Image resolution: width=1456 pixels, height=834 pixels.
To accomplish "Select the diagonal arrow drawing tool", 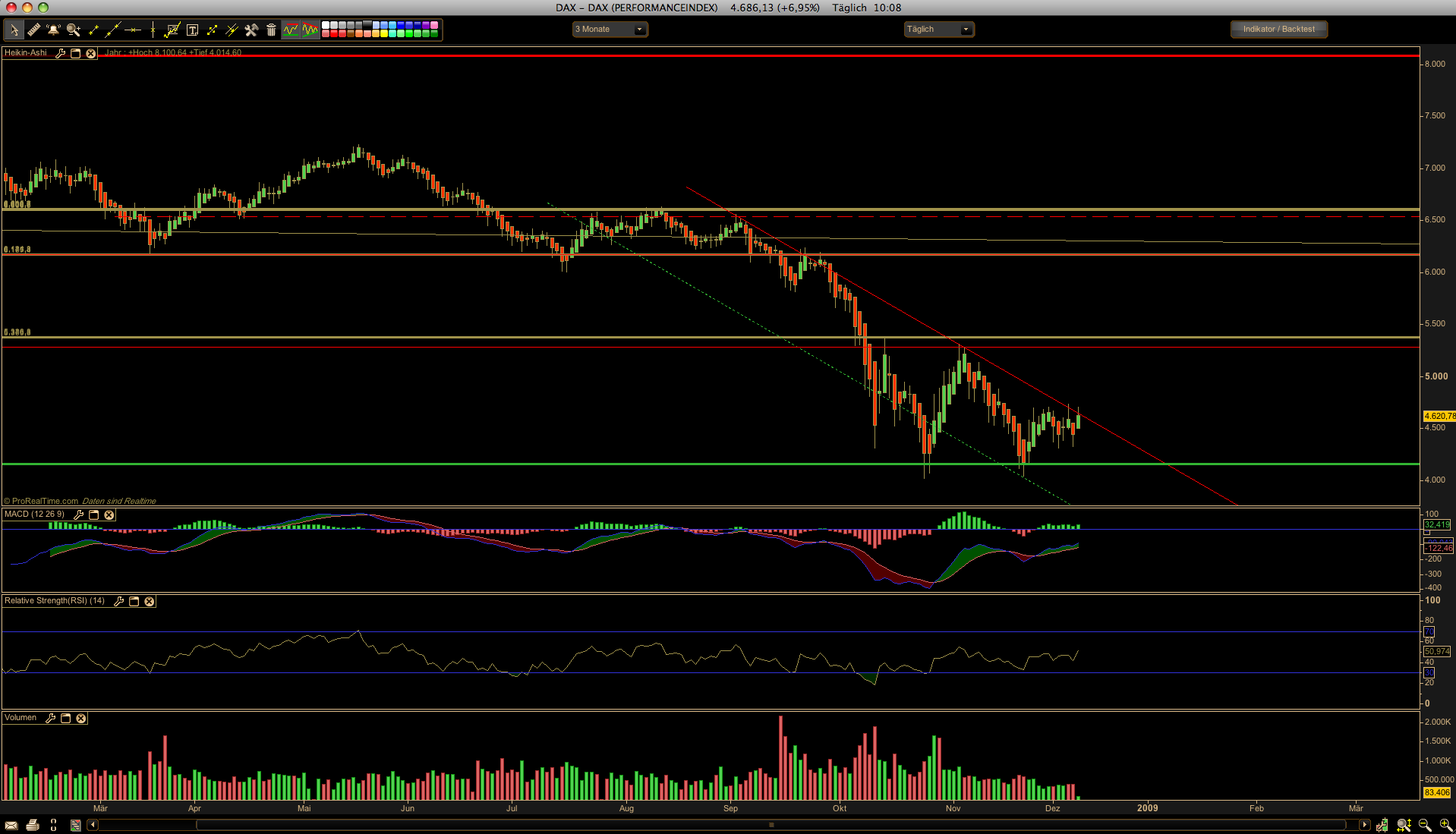I will 212,30.
